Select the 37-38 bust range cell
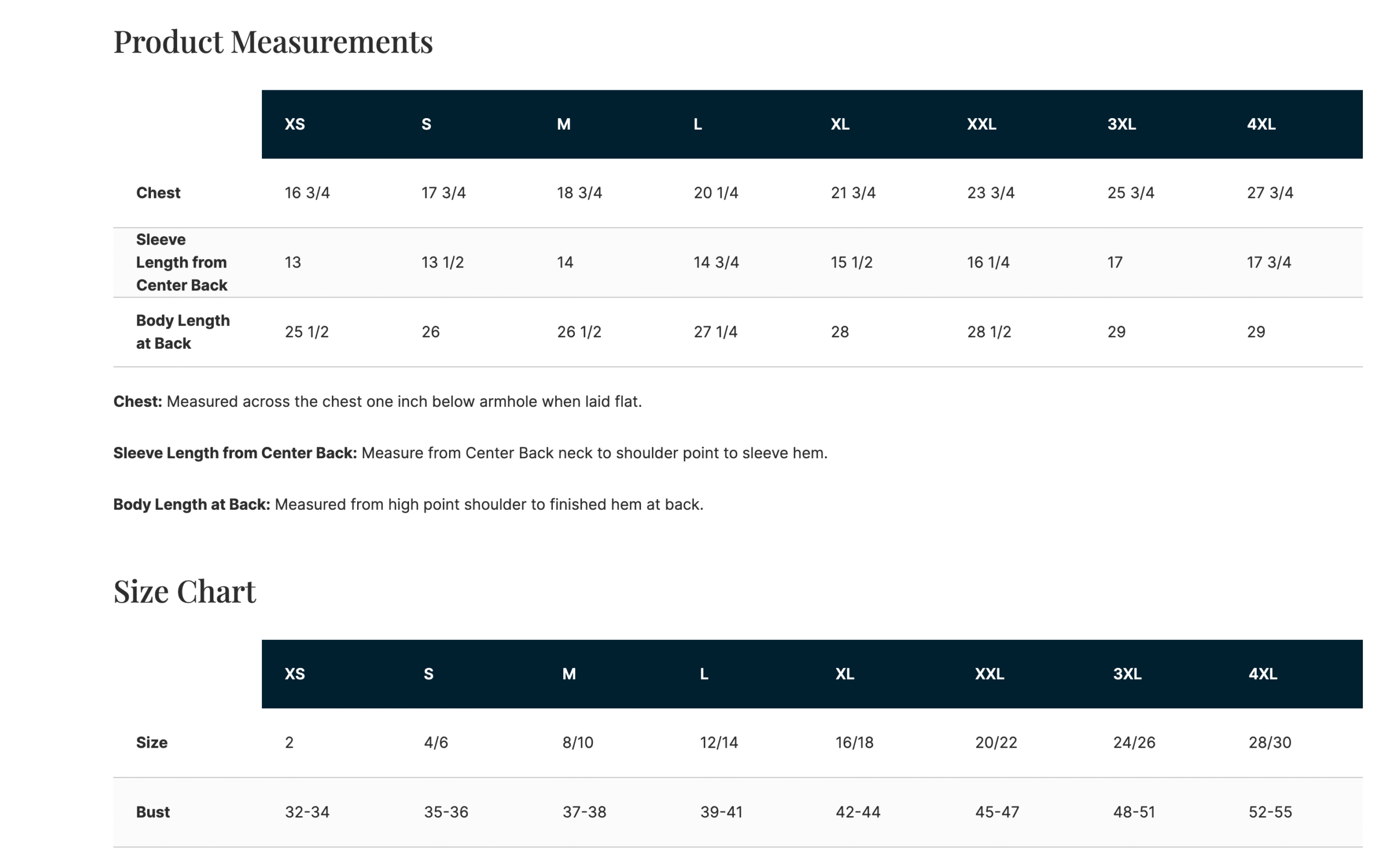This screenshot has height=868, width=1400. [584, 812]
